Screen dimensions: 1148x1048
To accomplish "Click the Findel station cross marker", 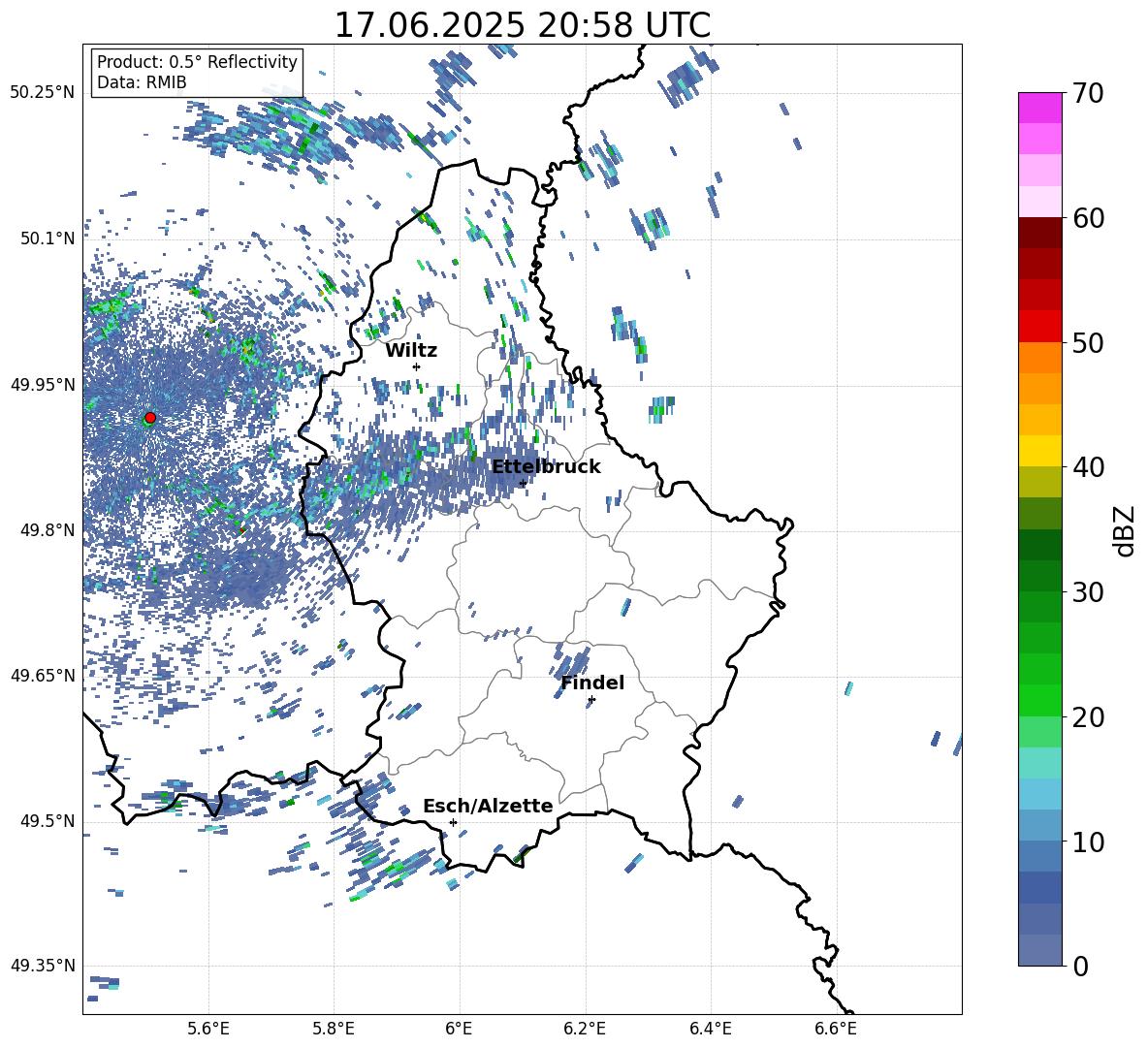I will click(591, 700).
